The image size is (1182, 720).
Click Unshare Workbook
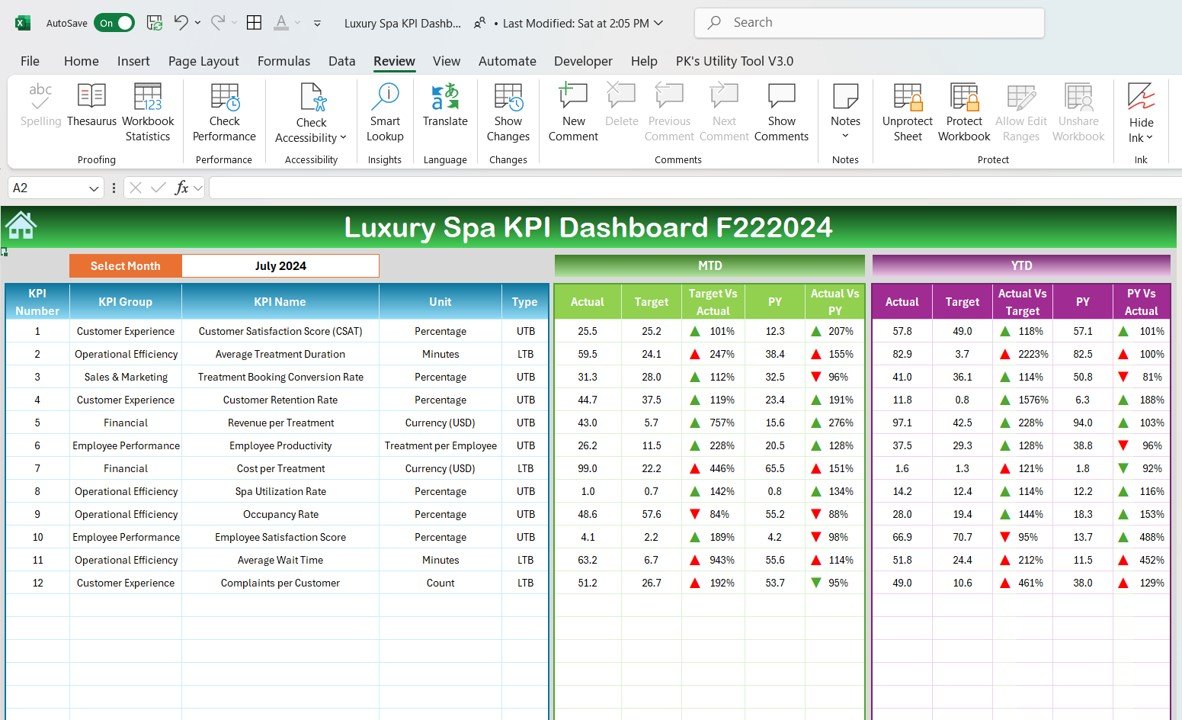point(1078,112)
